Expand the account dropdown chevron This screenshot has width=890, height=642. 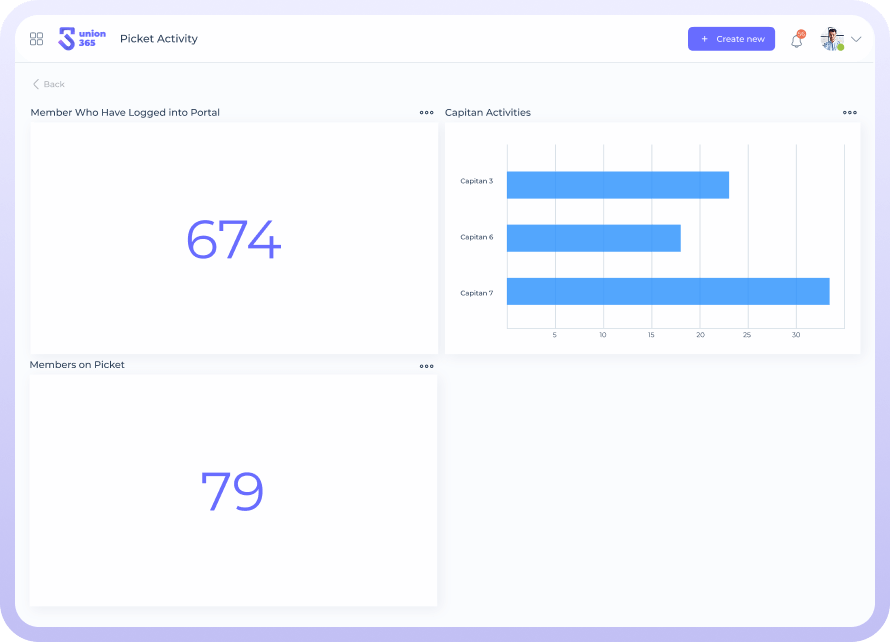pos(856,39)
